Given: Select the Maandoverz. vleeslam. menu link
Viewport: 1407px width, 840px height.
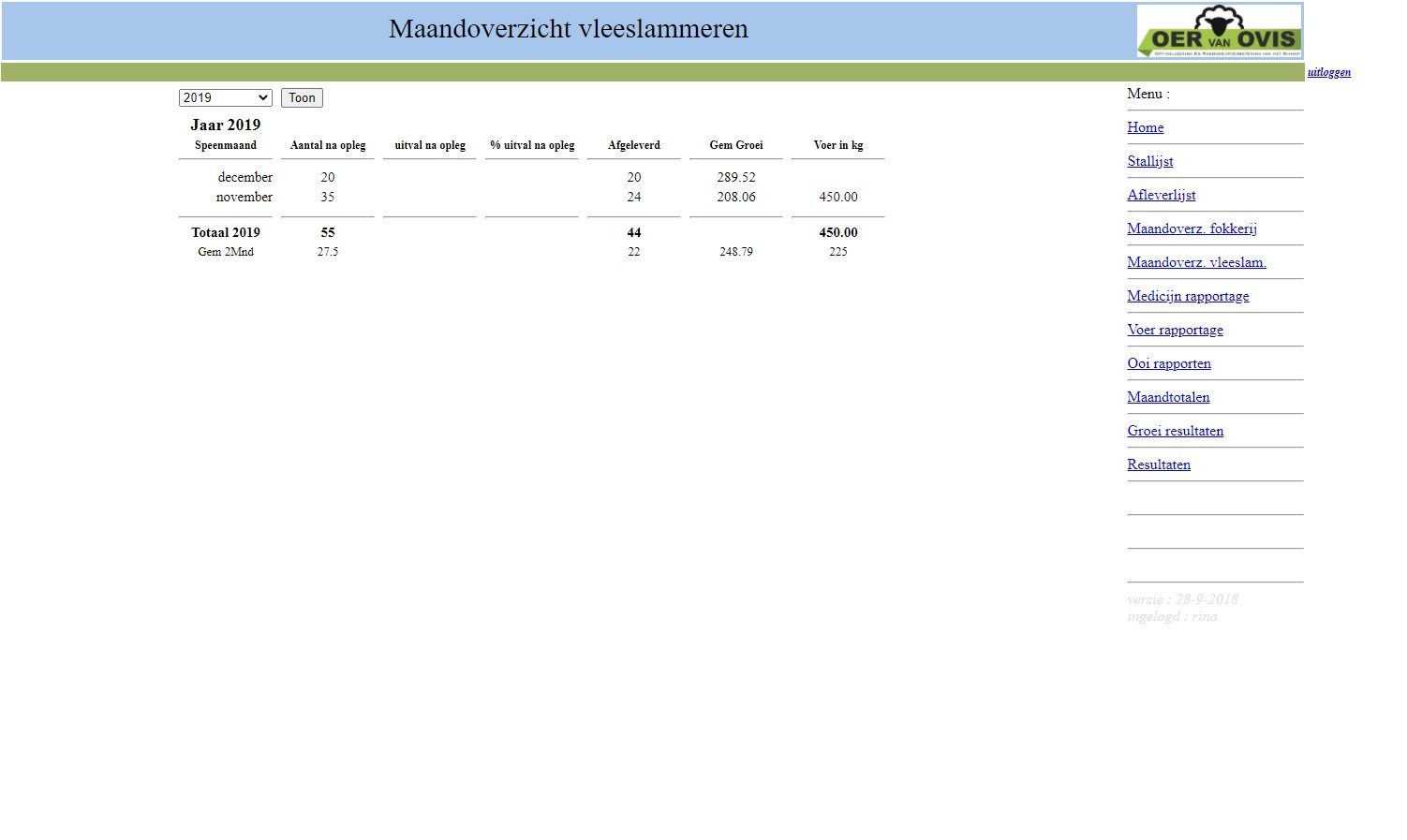Looking at the screenshot, I should [1196, 262].
